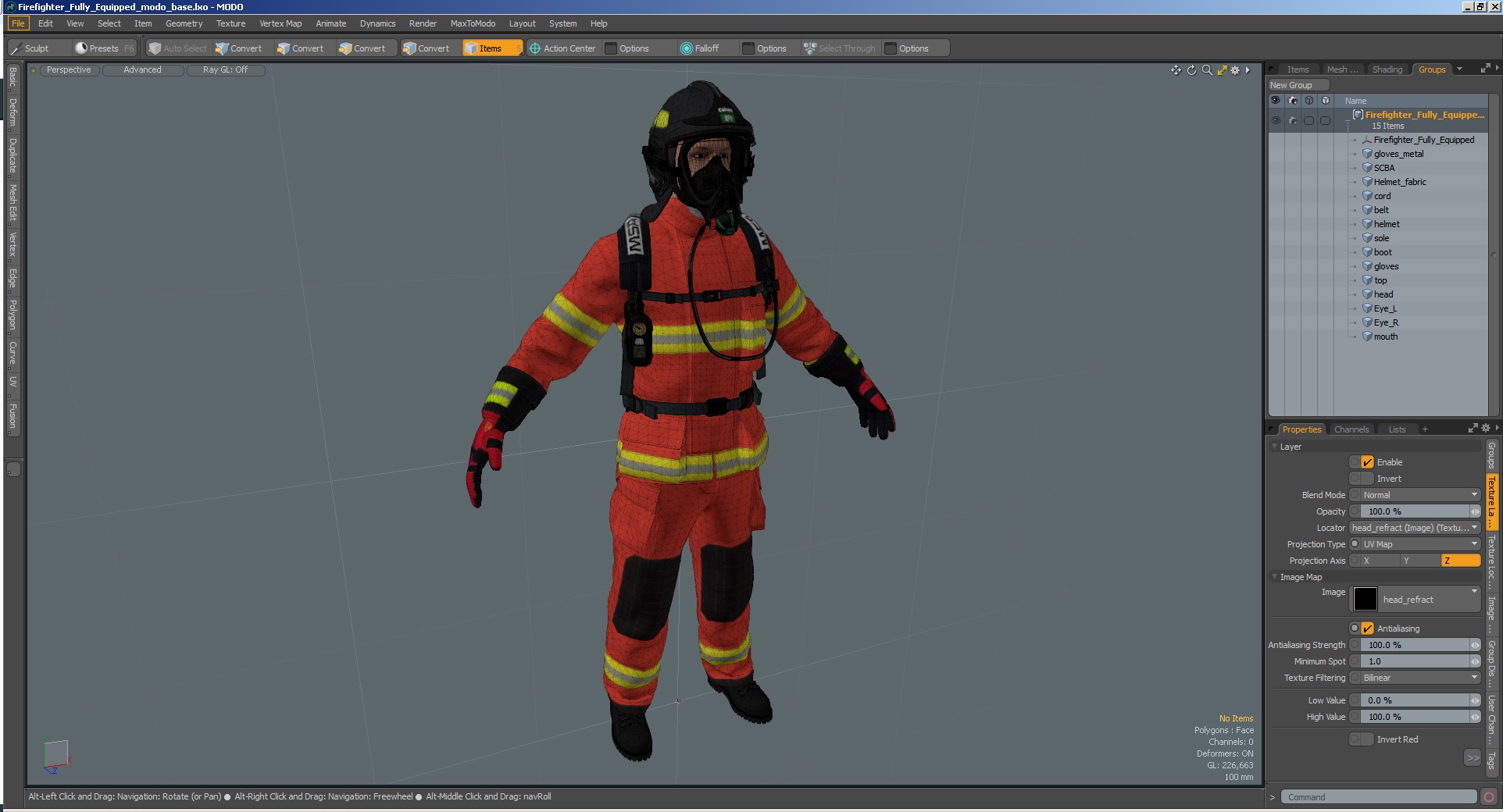Viewport: 1503px width, 812px height.
Task: Toggle third column checkbox of Firefighter group
Action: pyautogui.click(x=1309, y=121)
